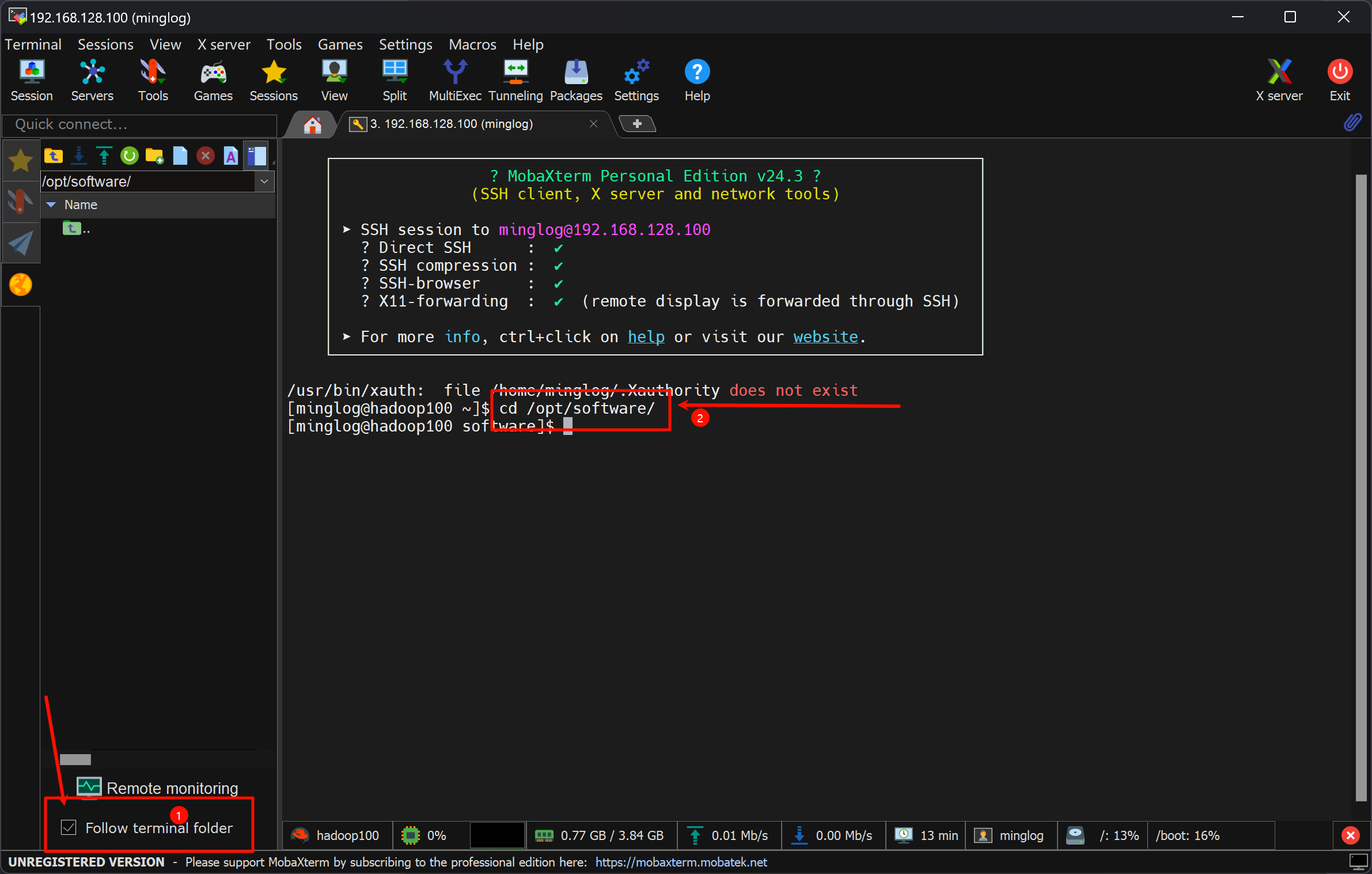Open the Macros menu
Screen dimensions: 1372x874
[472, 44]
